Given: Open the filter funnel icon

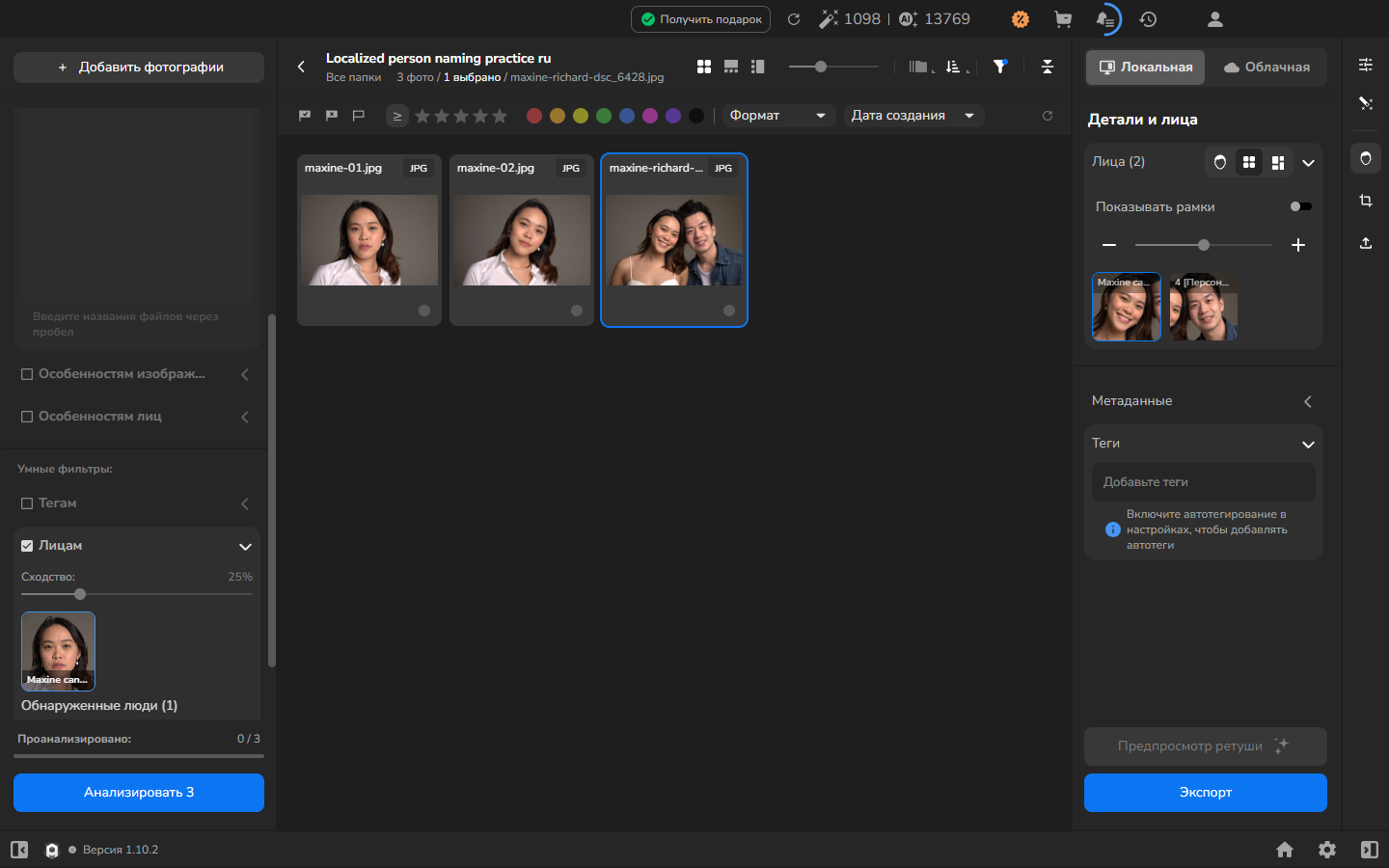Looking at the screenshot, I should click(1000, 67).
